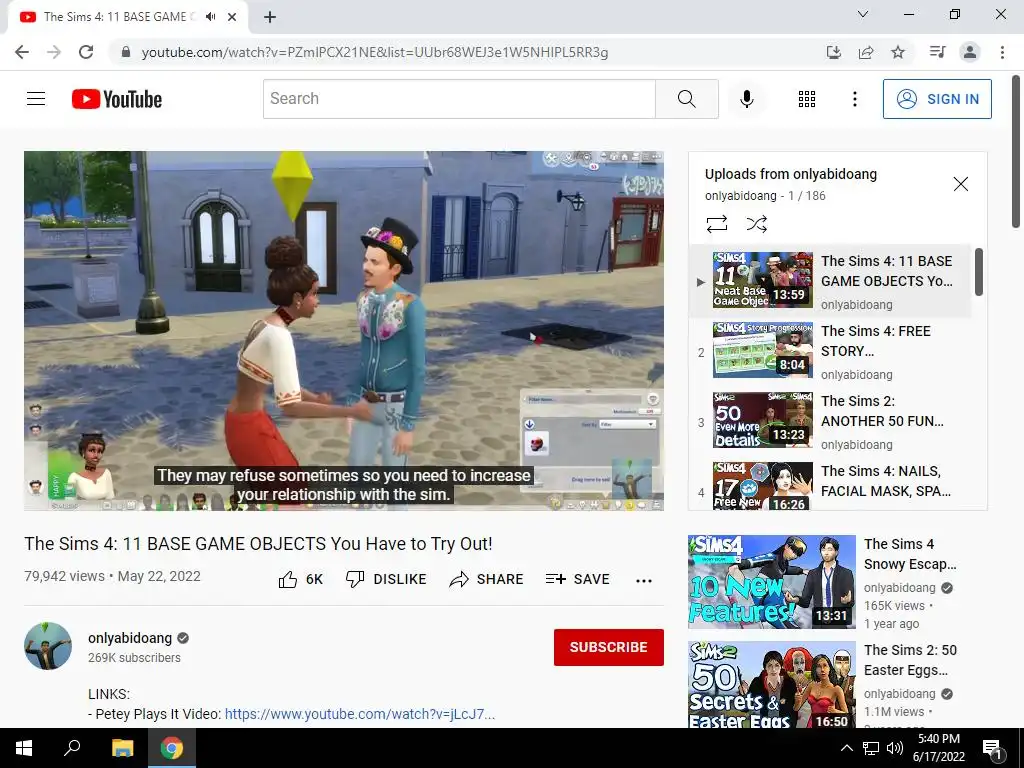This screenshot has height=768, width=1024.
Task: Open more actions ellipsis under video
Action: point(644,581)
